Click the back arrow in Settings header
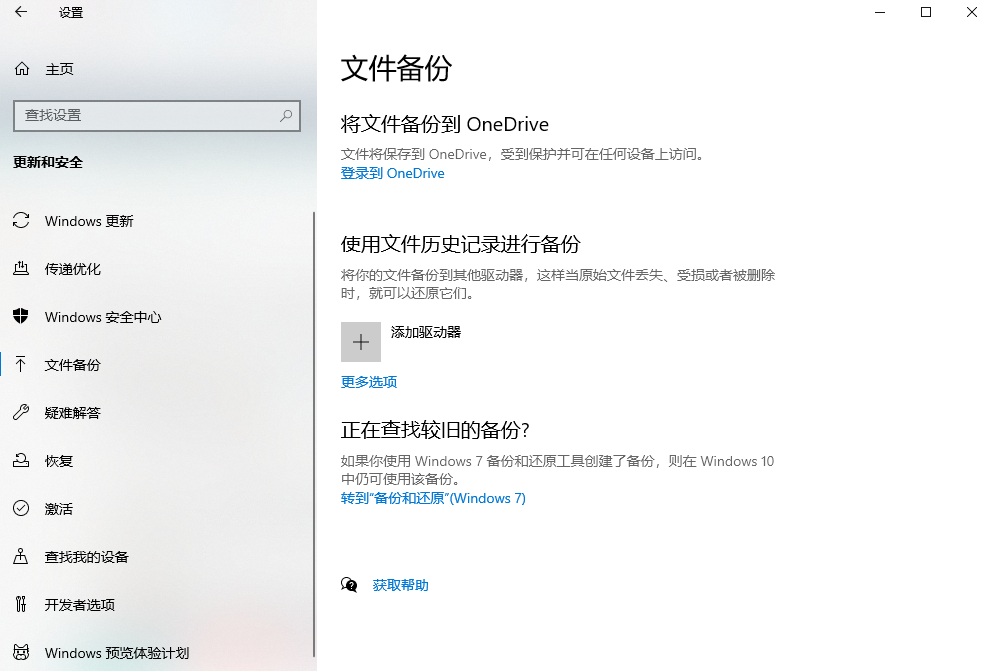The width and height of the screenshot is (991, 671). tap(21, 13)
